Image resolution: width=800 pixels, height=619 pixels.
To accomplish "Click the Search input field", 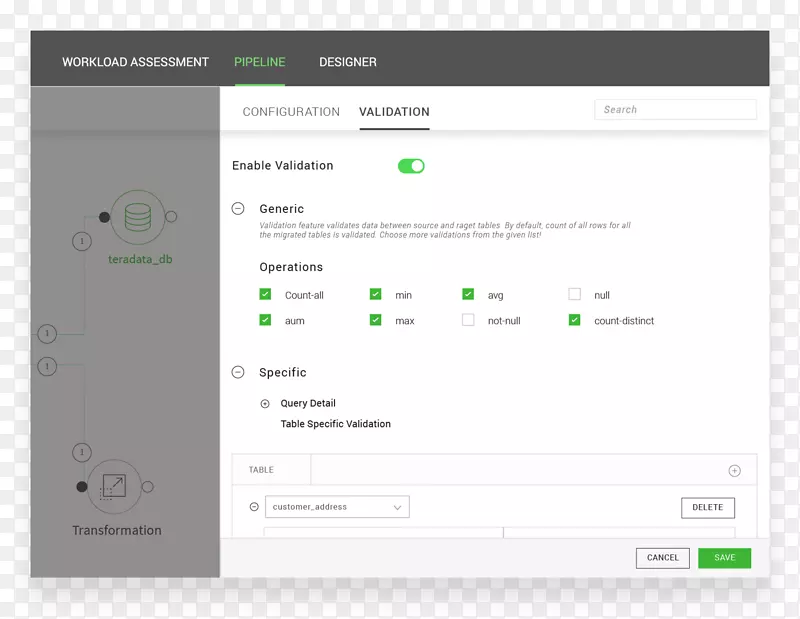I will [675, 110].
